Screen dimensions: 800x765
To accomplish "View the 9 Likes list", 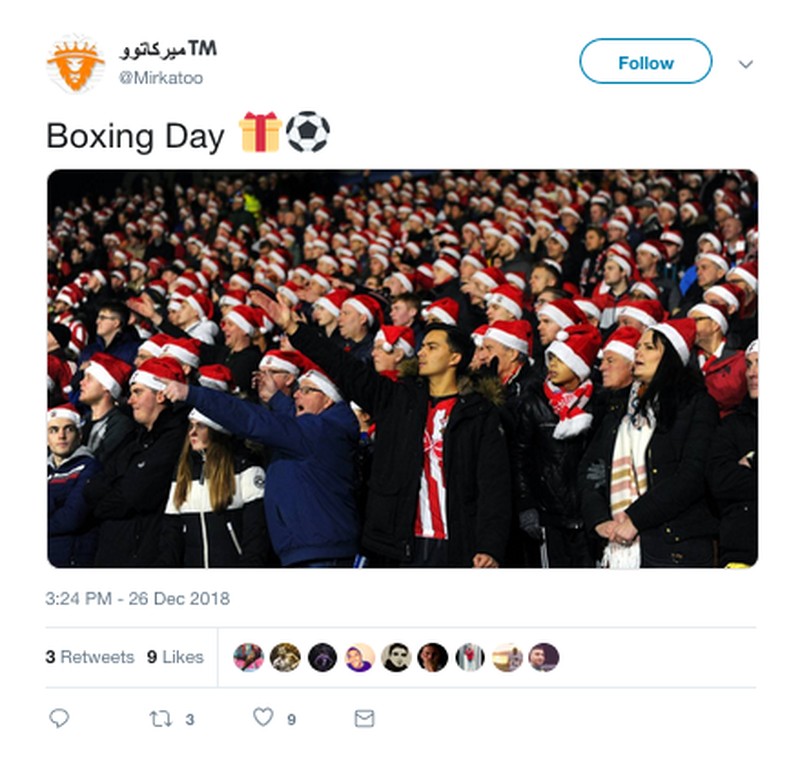I will point(175,657).
